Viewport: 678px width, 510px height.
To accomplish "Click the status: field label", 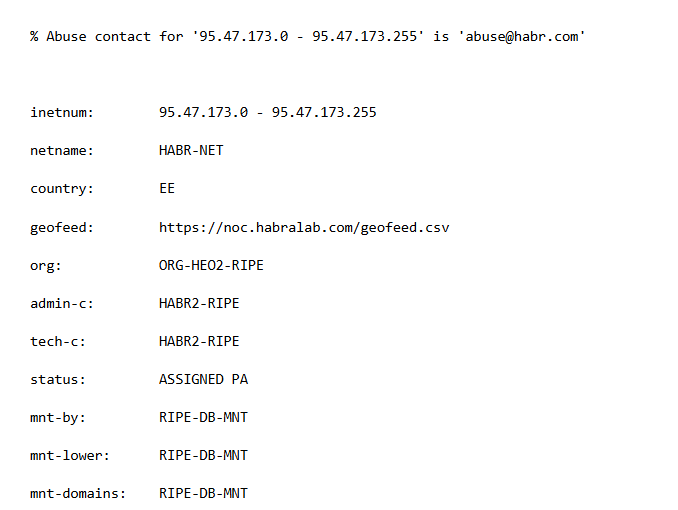I will (x=58, y=379).
